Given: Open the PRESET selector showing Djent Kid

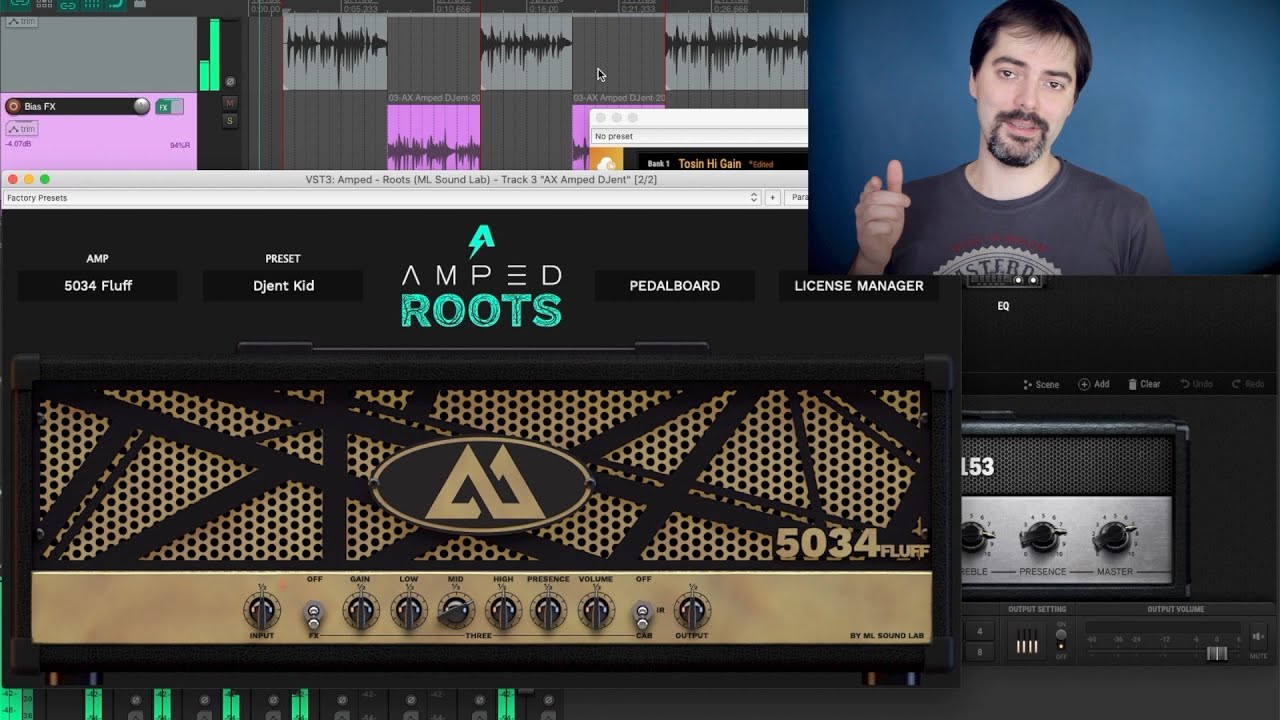Looking at the screenshot, I should pos(283,286).
